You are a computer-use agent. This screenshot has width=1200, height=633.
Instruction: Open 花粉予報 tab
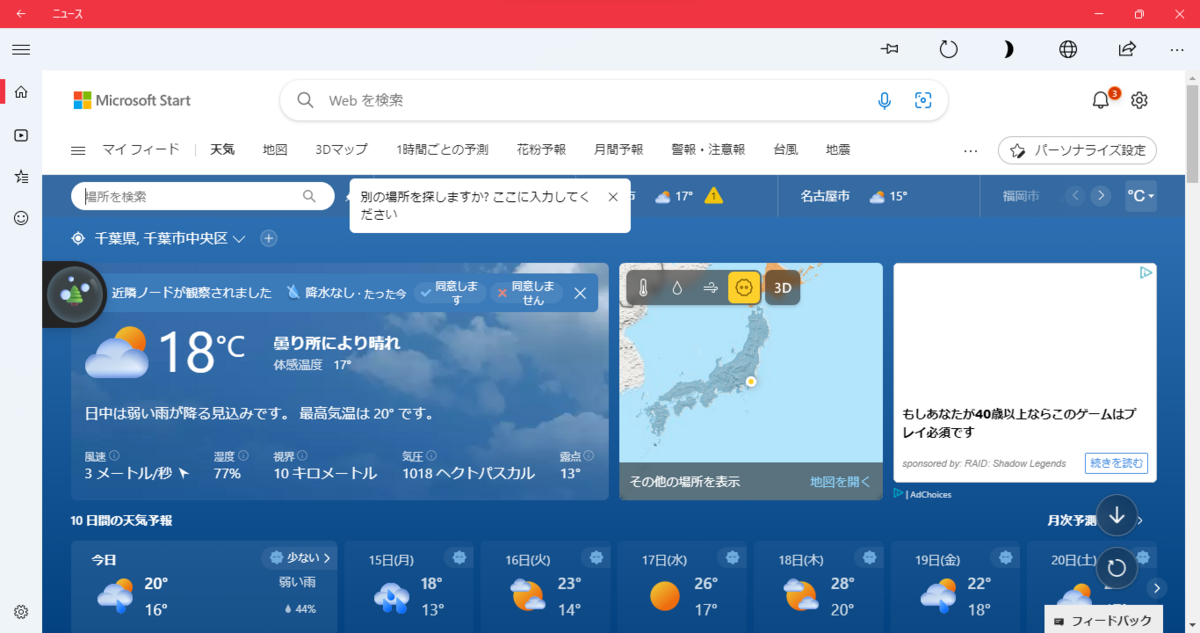coord(541,150)
